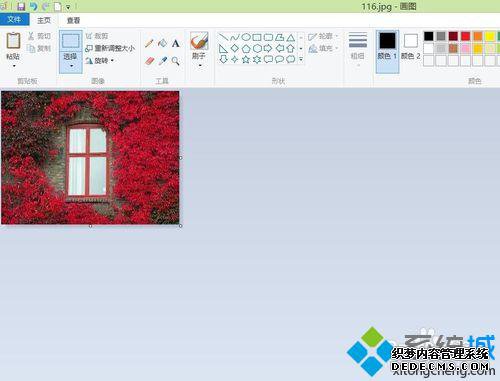Click the 剪切 (Cut) scissors button
The width and height of the screenshot is (500, 381).
(x=39, y=36)
